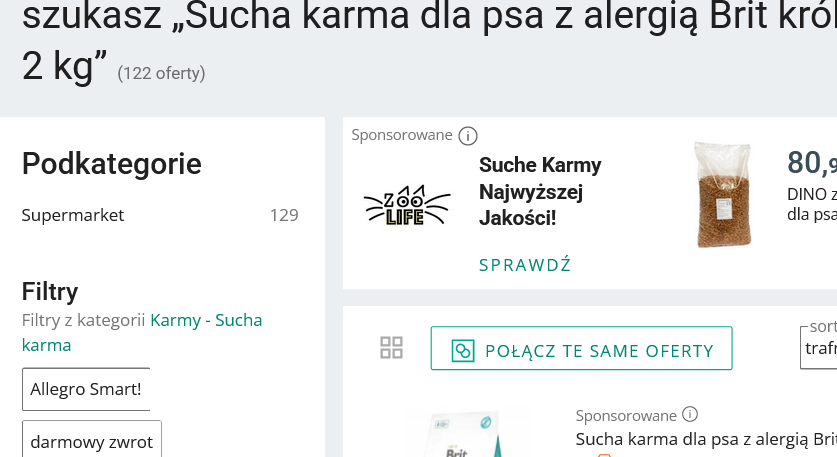Open the DINO dog food bag image

(722, 195)
